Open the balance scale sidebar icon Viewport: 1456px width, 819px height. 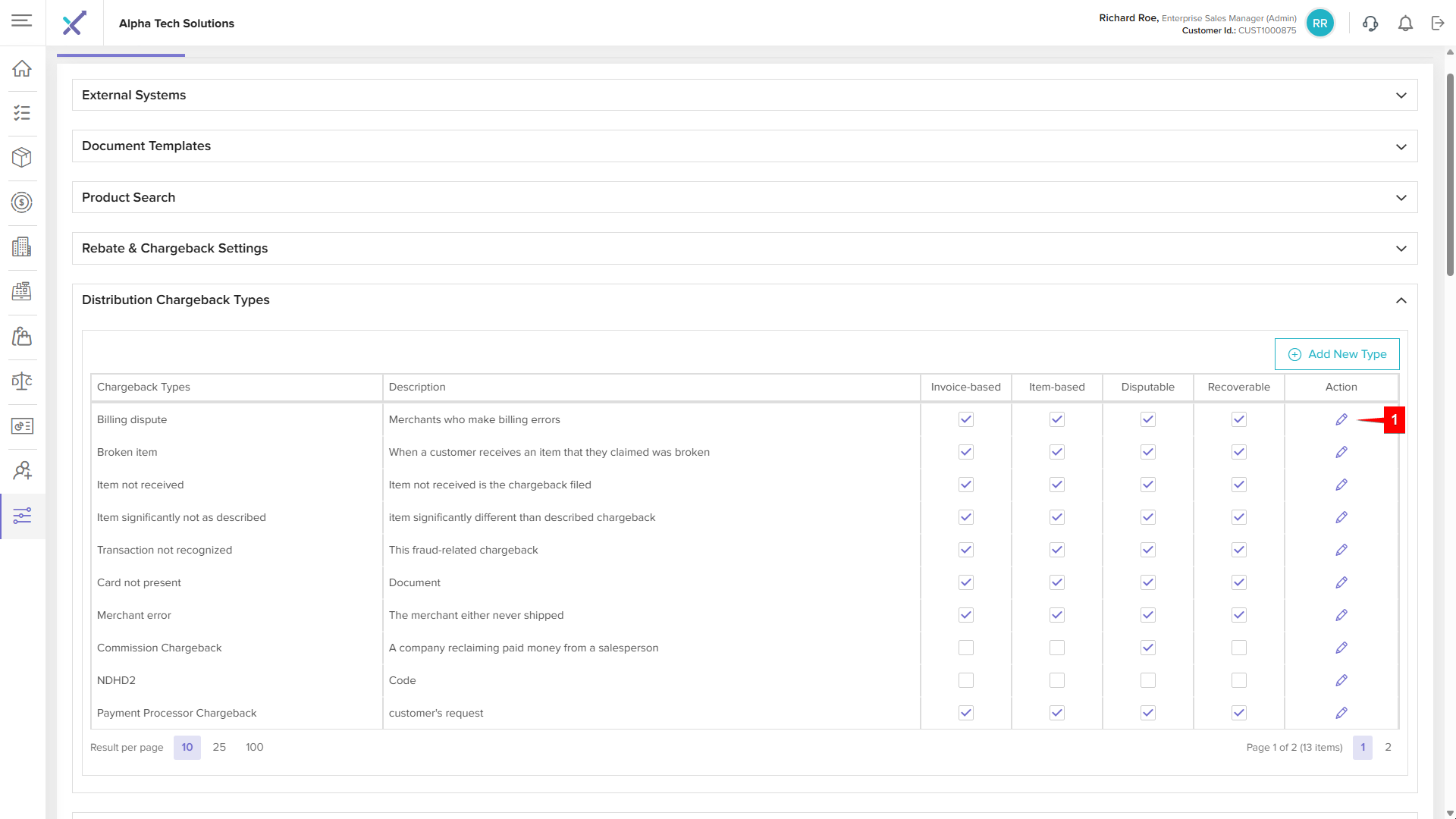(x=22, y=381)
